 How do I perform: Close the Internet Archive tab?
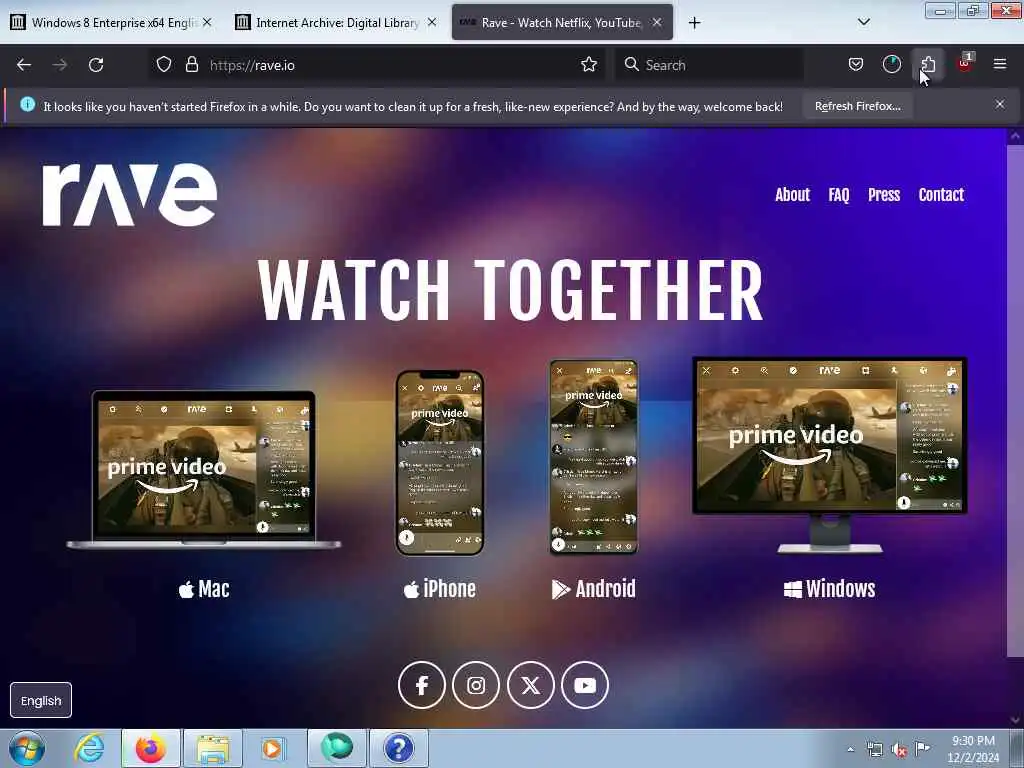432,22
